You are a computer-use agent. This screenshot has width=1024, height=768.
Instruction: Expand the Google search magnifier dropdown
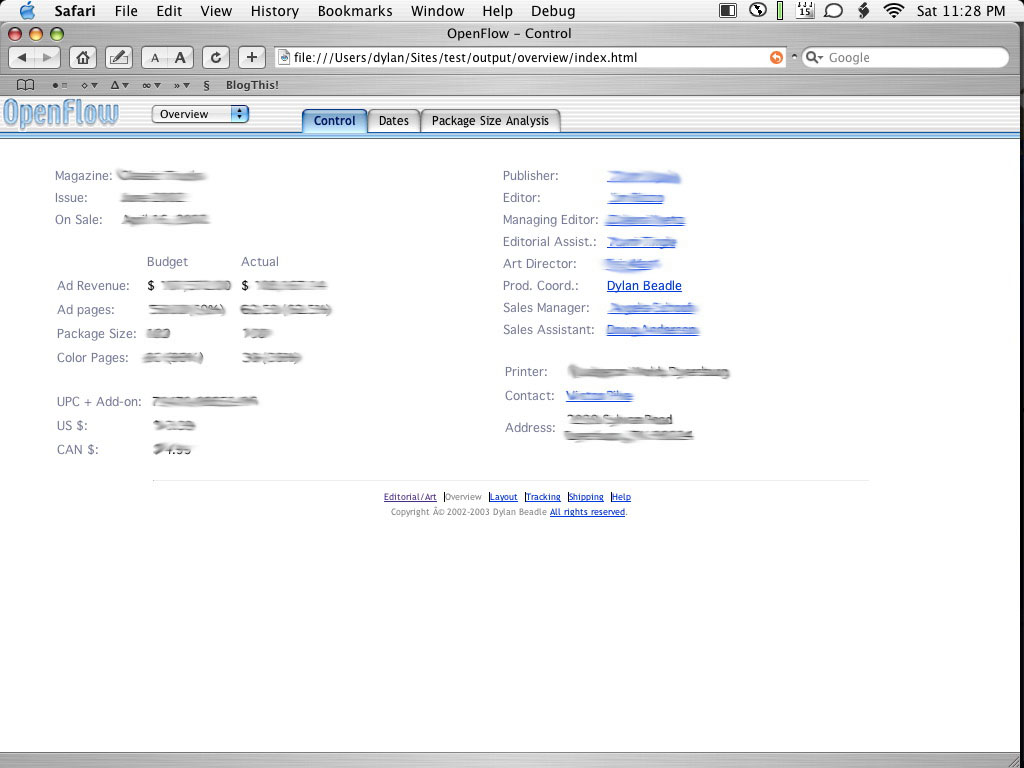(x=815, y=58)
